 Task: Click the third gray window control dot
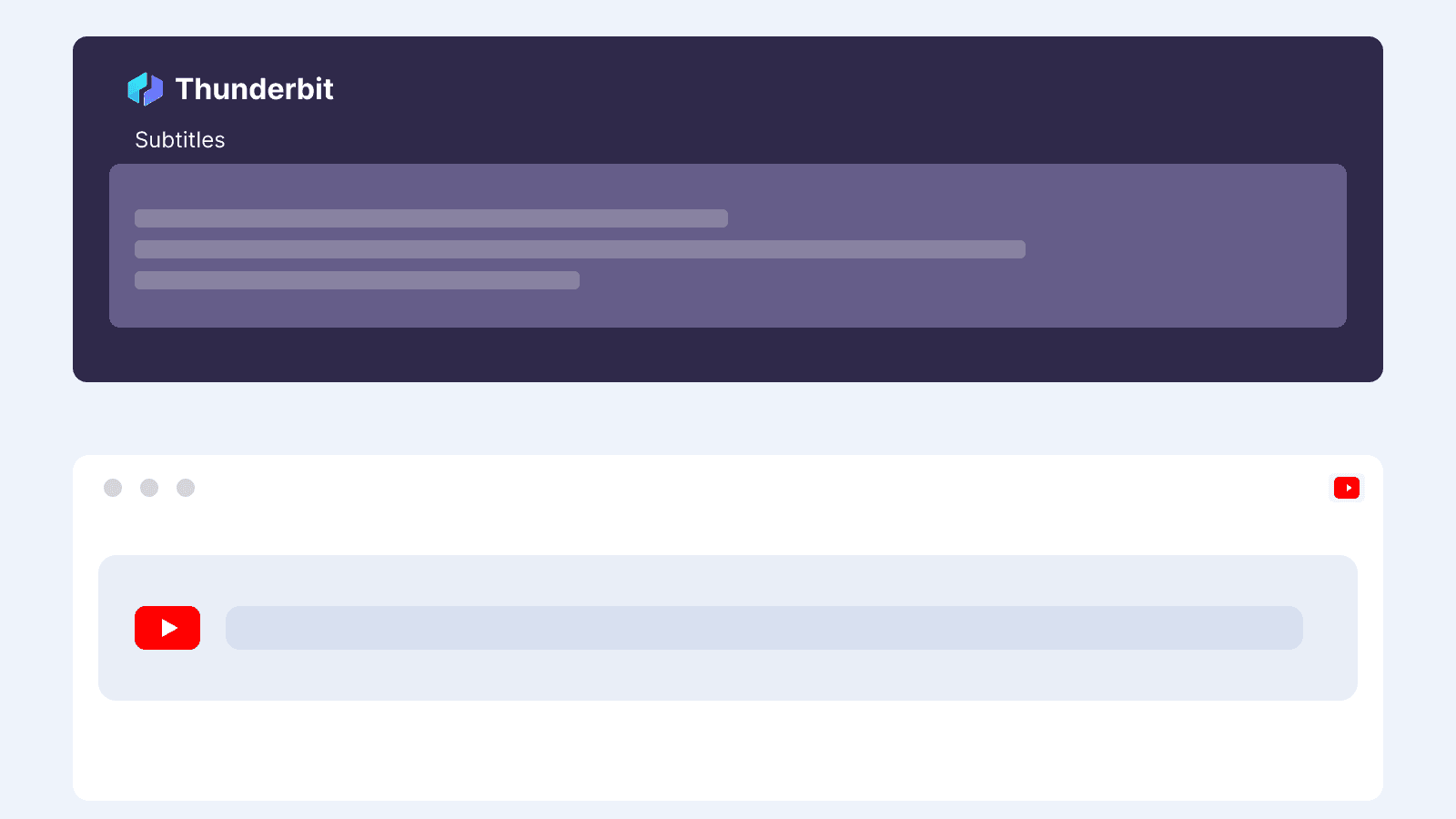point(186,488)
